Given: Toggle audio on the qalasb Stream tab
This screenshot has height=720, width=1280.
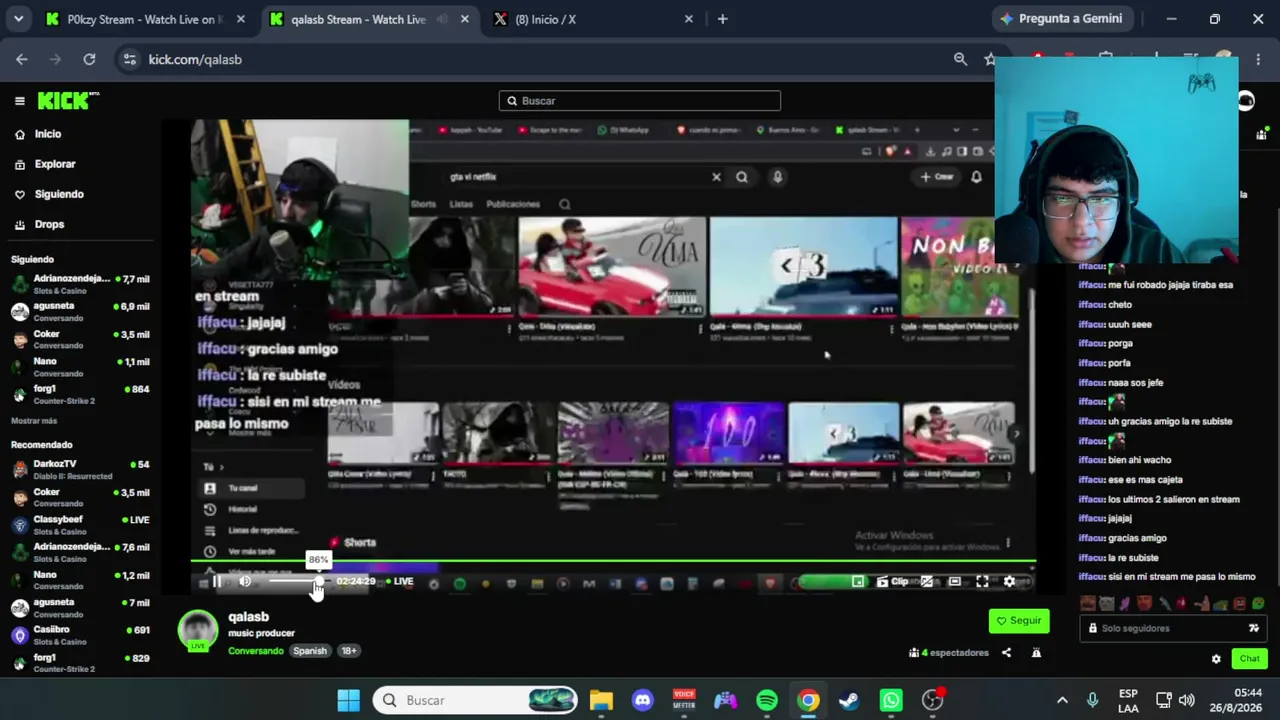Looking at the screenshot, I should (442, 19).
